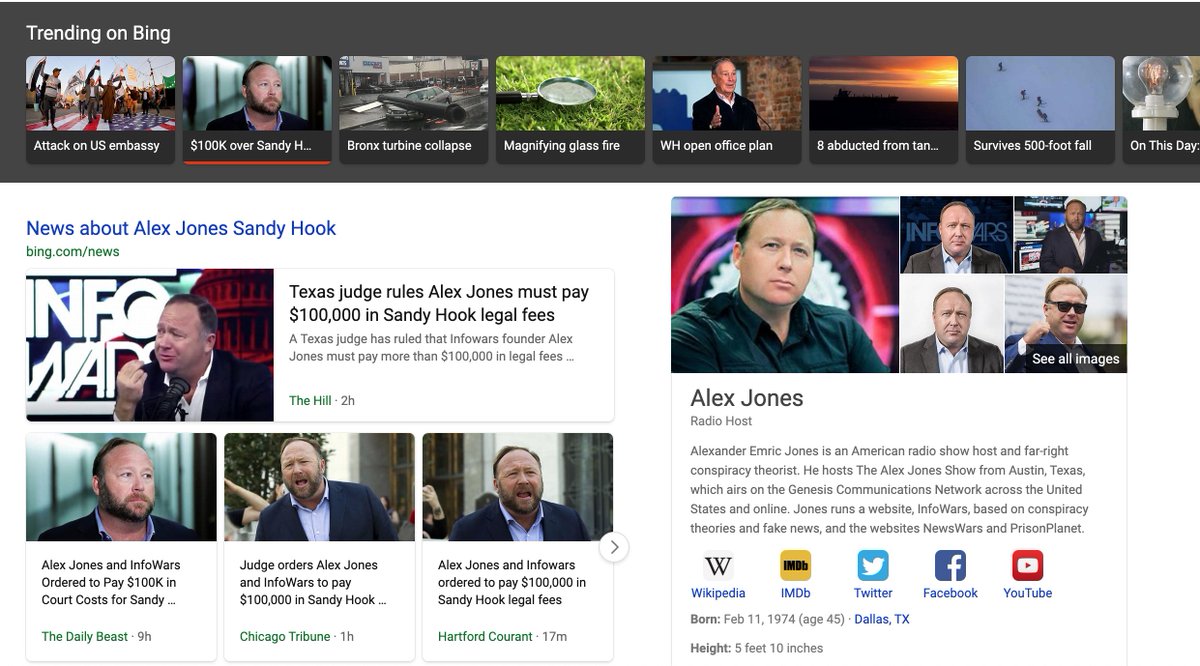Image resolution: width=1200 pixels, height=666 pixels.
Task: Open trending 'Magnifying glass fire'
Action: click(x=570, y=109)
